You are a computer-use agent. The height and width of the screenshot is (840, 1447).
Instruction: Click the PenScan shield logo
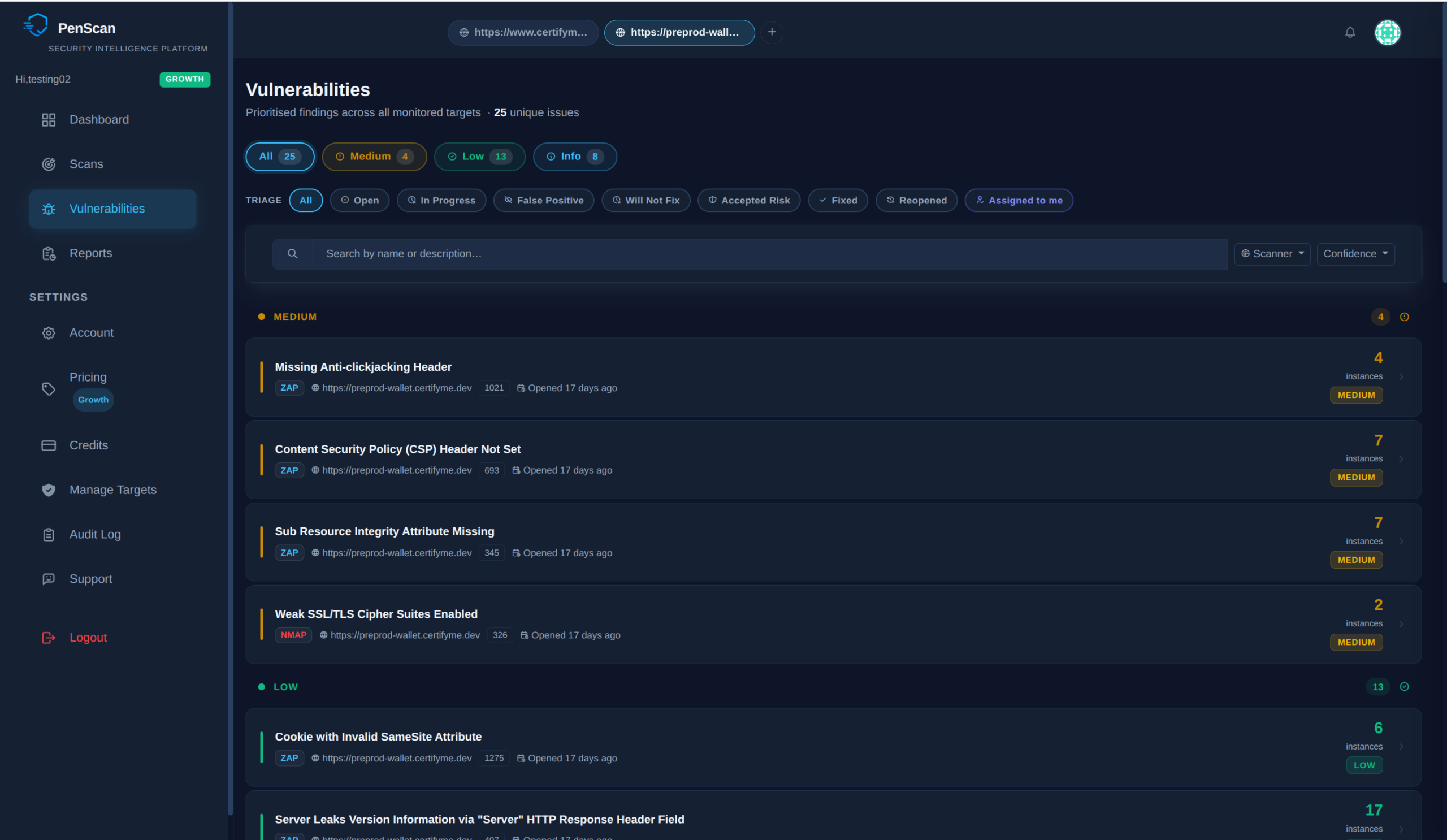(36, 25)
